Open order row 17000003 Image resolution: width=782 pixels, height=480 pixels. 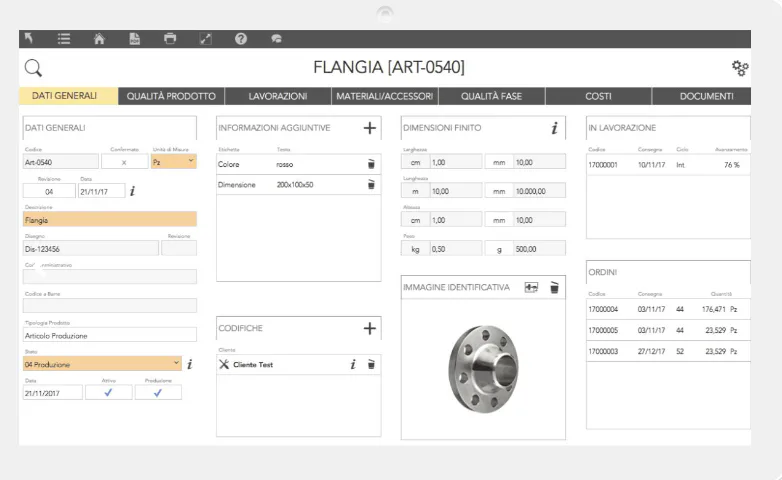(x=668, y=351)
